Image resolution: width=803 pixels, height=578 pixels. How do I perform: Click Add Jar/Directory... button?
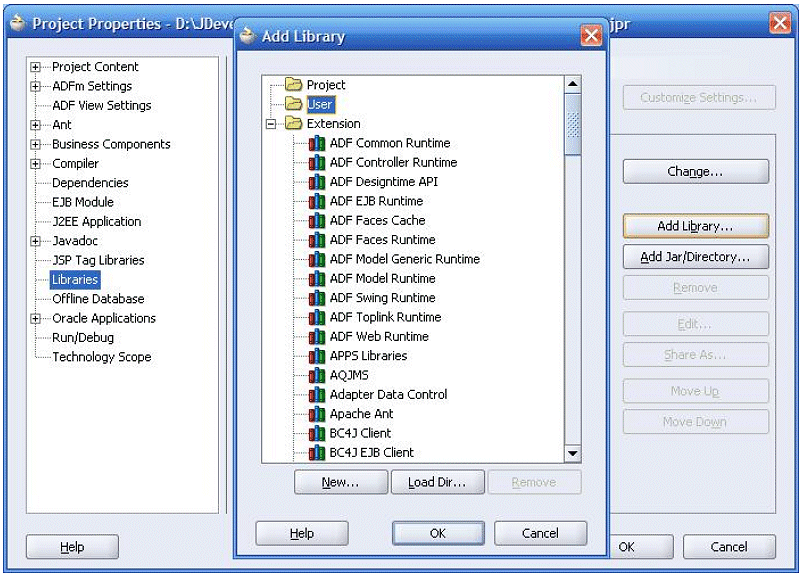pos(695,256)
